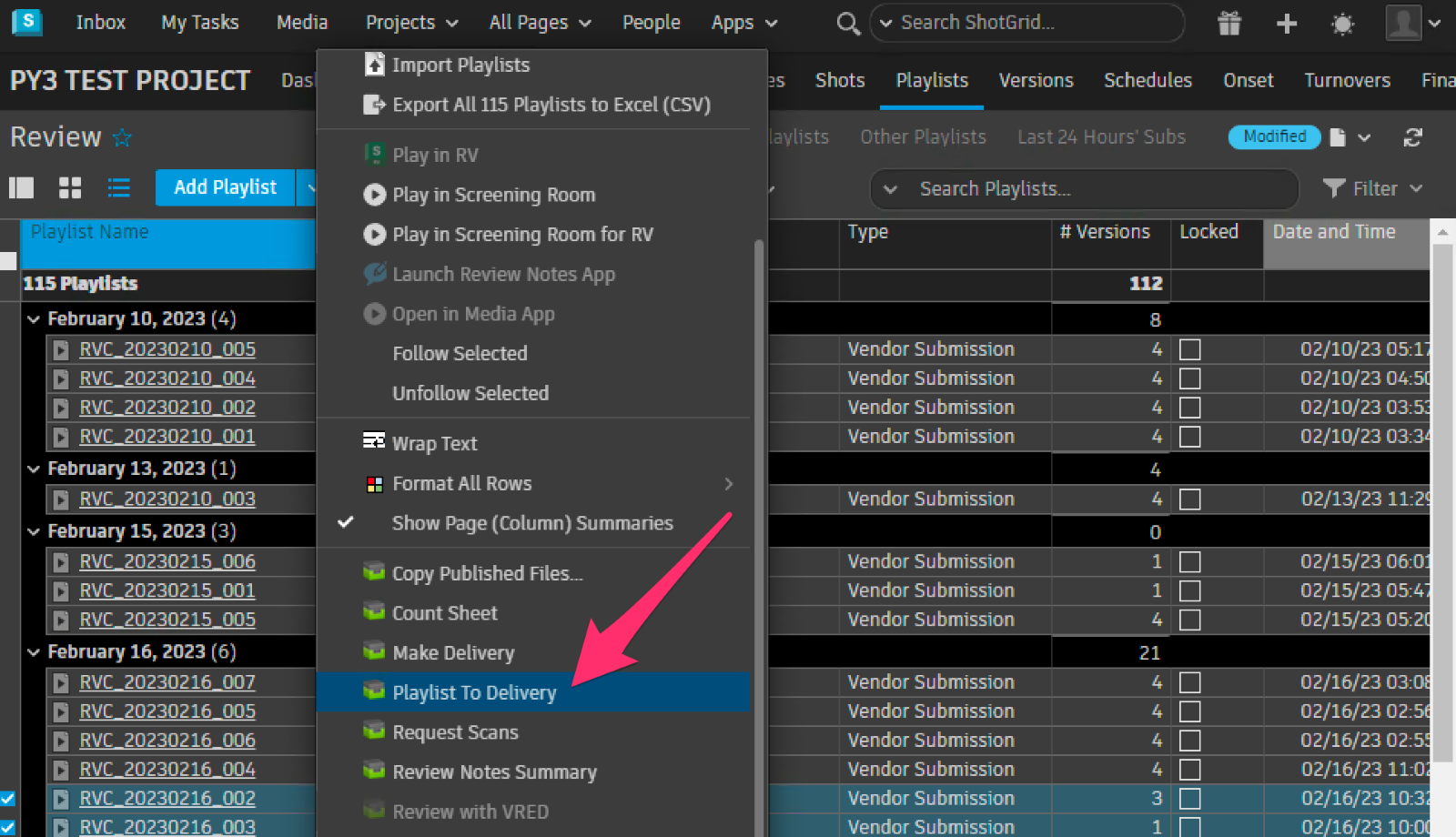Toggle Locked checkbox for RVC_20230210_004

[x=1189, y=378]
